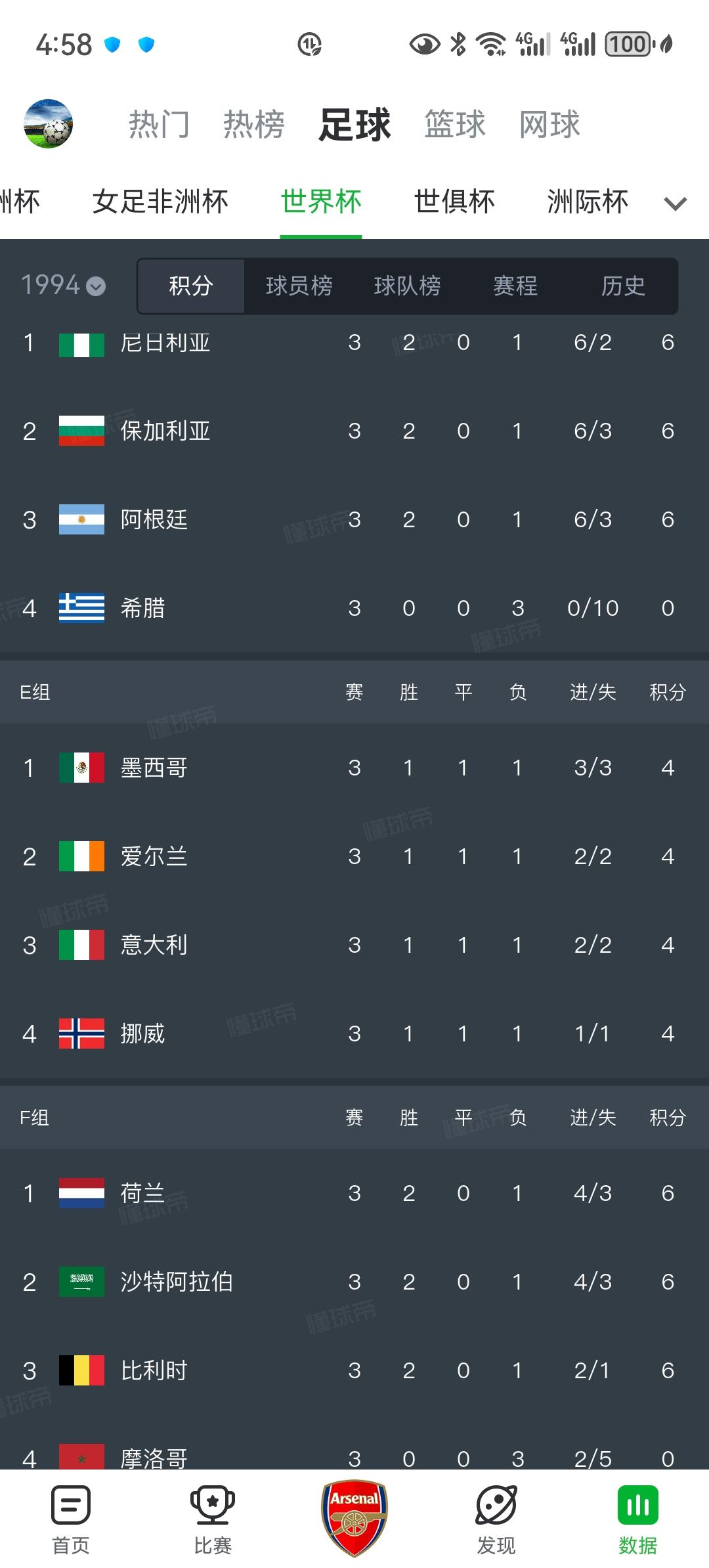Screen dimensions: 709x1568
Task: Switch to the 球员榜 tab
Action: point(299,286)
